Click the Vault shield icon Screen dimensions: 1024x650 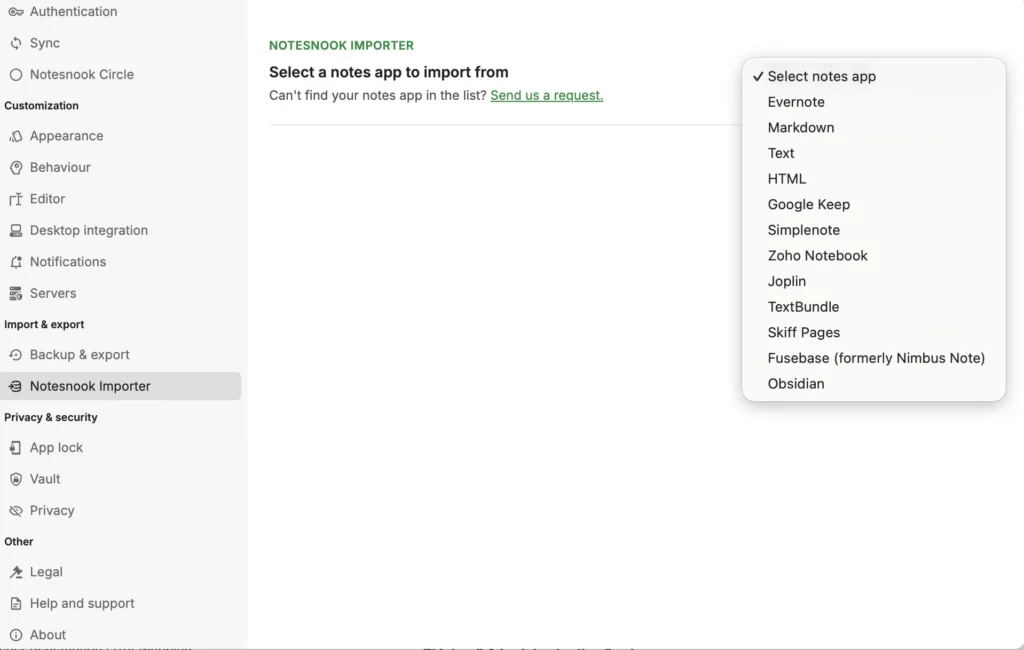(x=16, y=479)
